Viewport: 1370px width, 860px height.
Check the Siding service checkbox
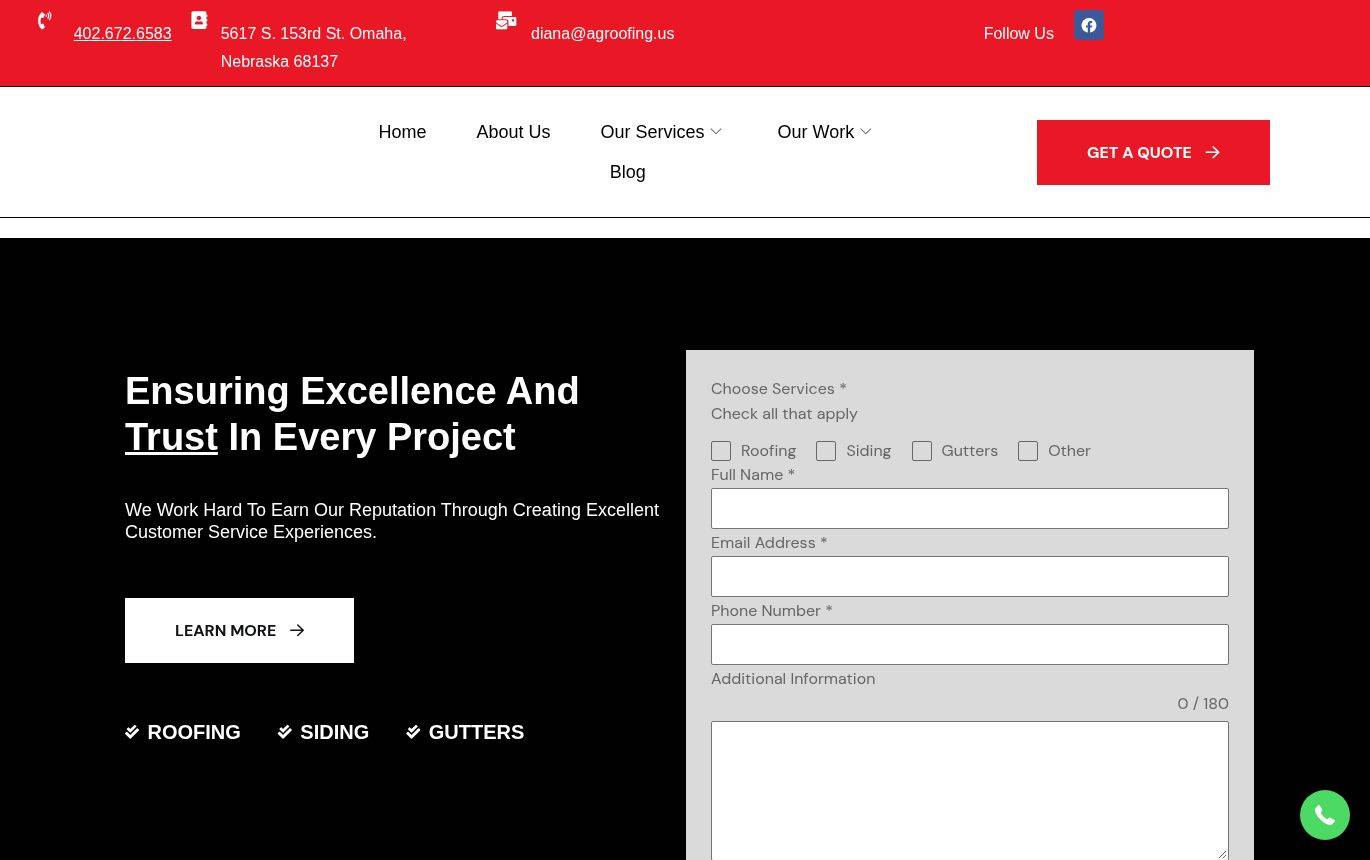point(826,451)
